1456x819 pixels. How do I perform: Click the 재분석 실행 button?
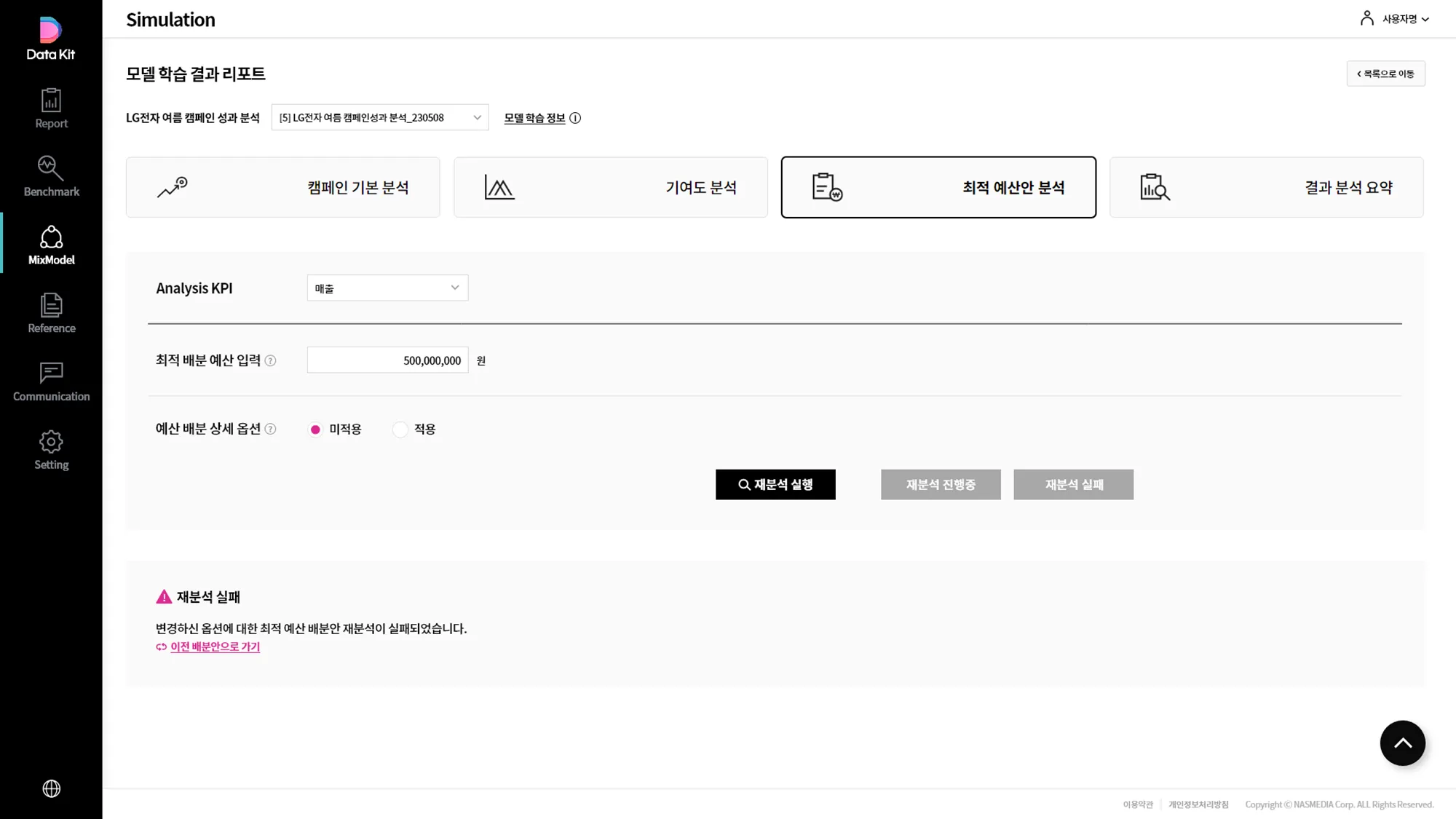pos(775,484)
